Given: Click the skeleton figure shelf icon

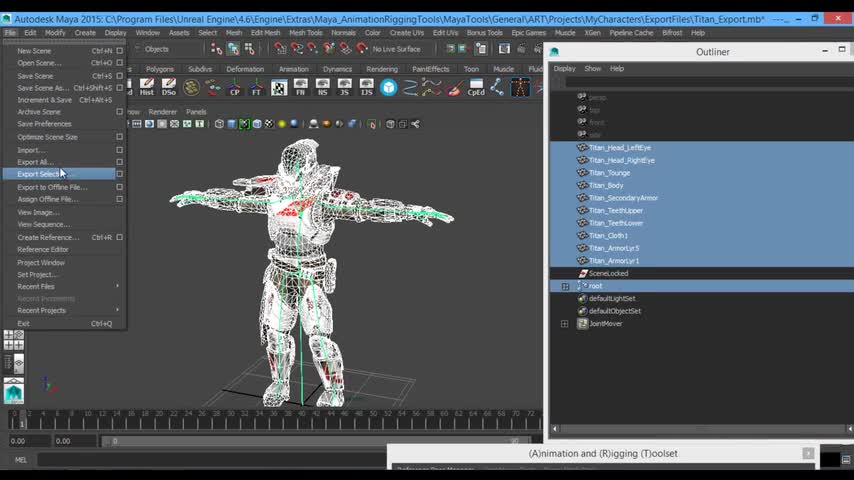Looking at the screenshot, I should (520, 88).
